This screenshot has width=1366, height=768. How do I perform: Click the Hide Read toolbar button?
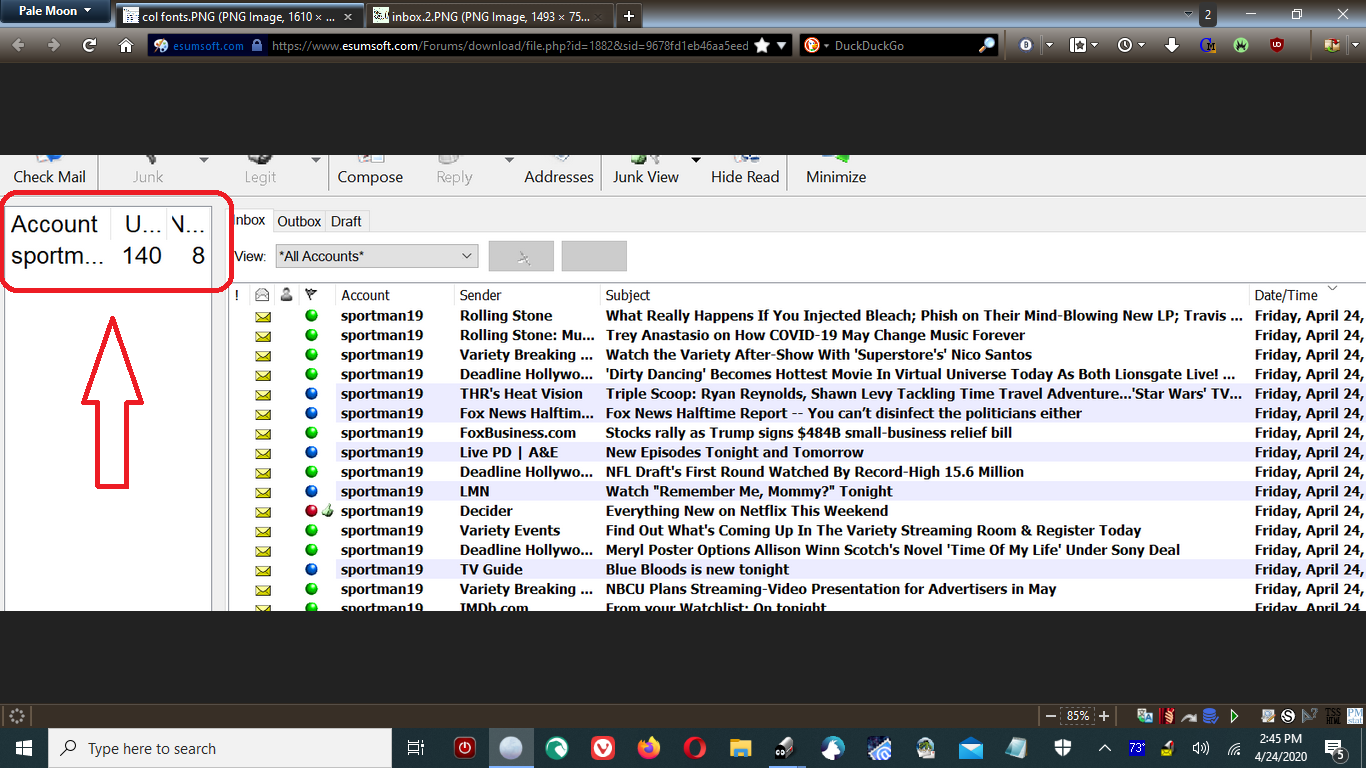[745, 171]
